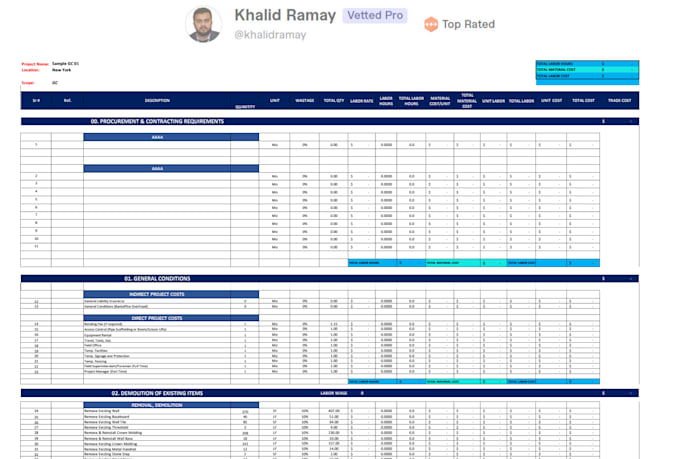Click the MATERIAL COST/UNIT column header

(x=440, y=101)
